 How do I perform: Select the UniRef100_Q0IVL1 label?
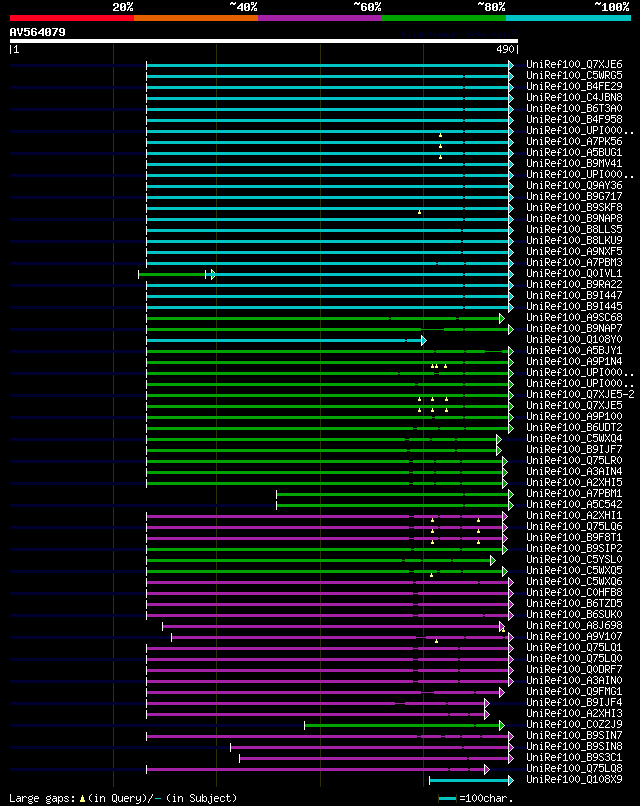[x=574, y=273]
